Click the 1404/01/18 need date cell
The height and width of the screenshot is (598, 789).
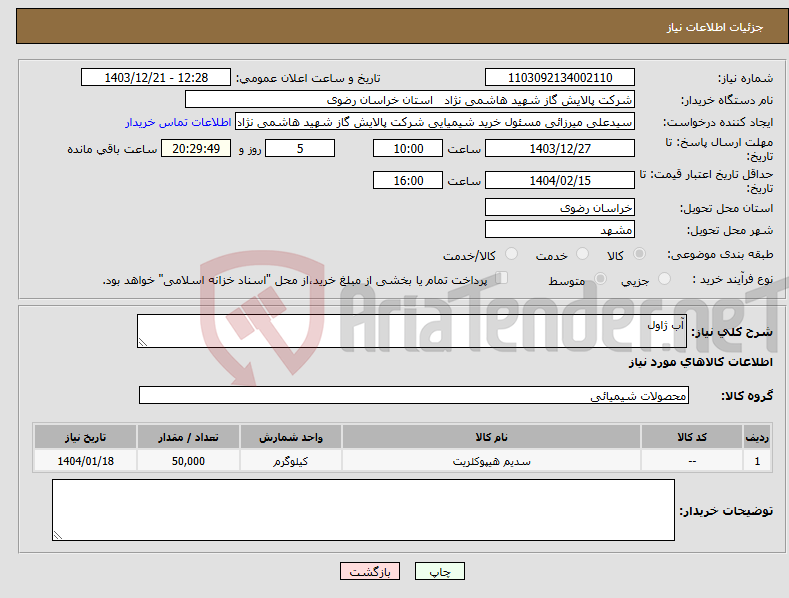click(86, 461)
